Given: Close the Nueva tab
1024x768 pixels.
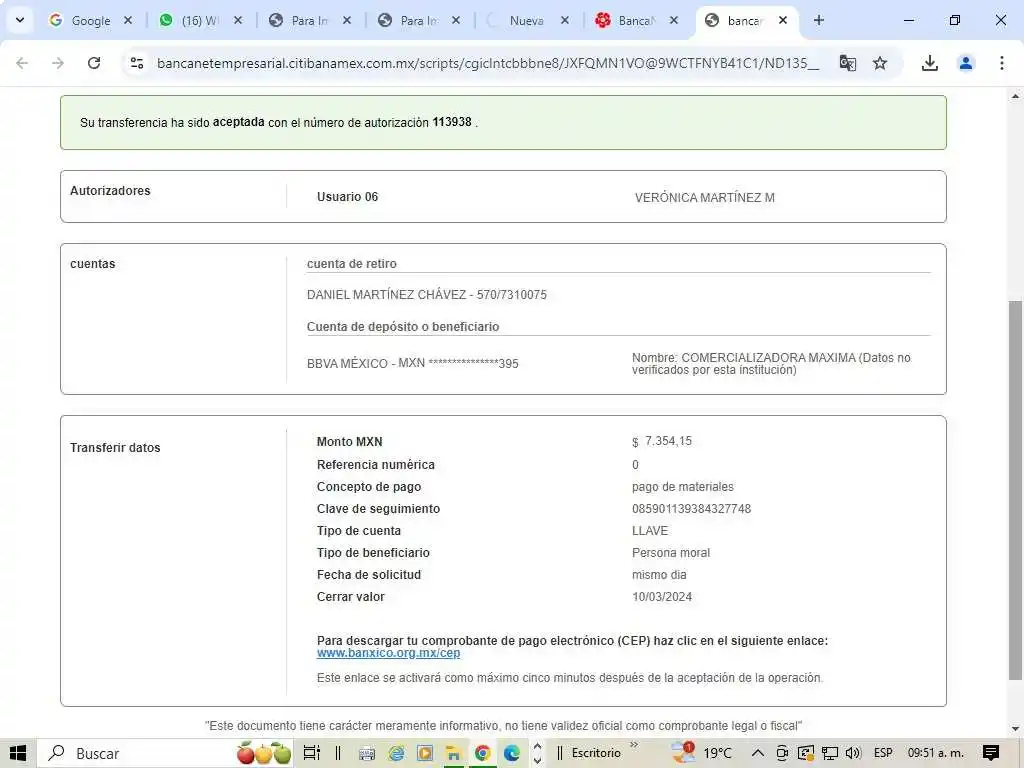Looking at the screenshot, I should coord(564,20).
